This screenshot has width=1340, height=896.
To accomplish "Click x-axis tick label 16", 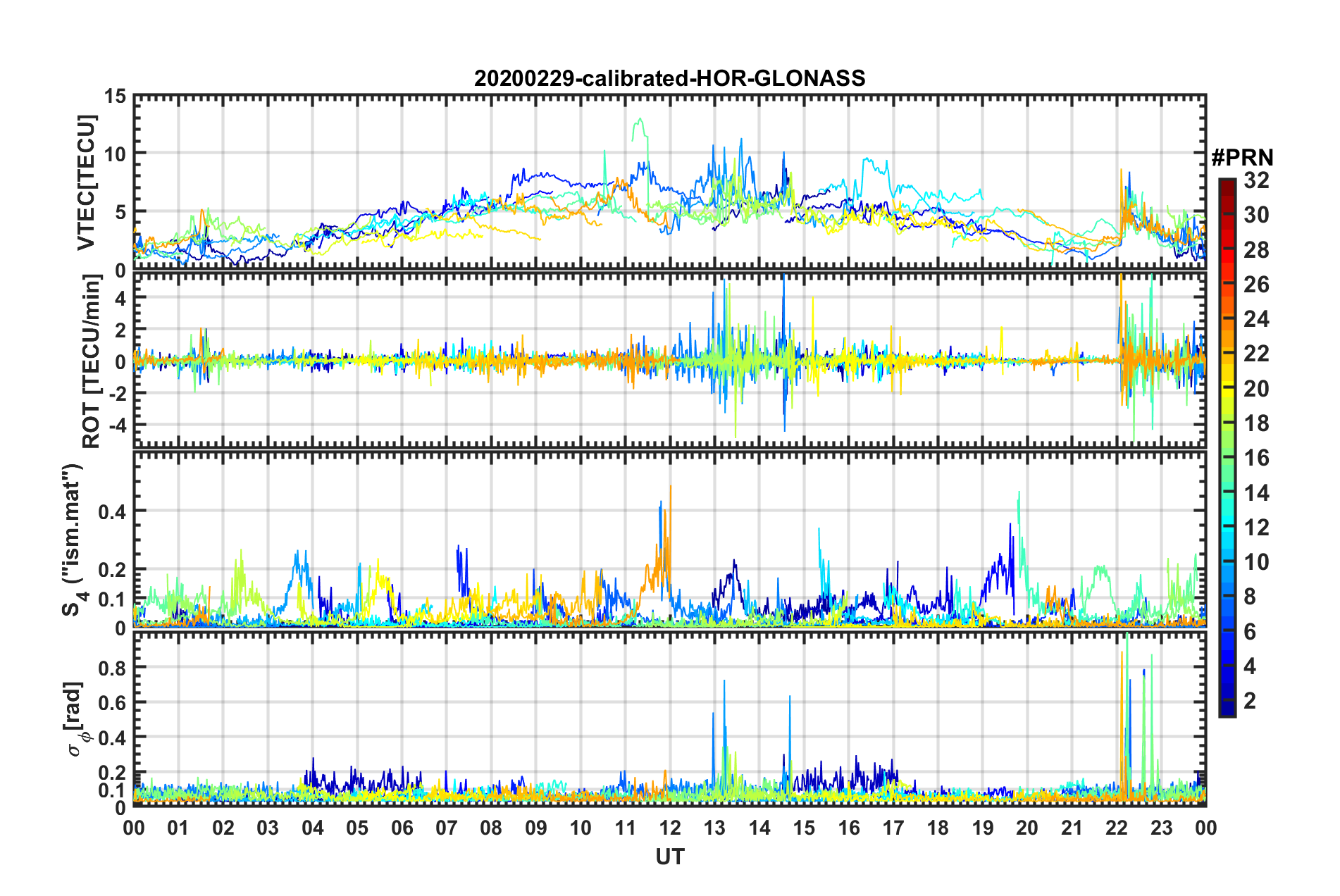I will tap(849, 828).
